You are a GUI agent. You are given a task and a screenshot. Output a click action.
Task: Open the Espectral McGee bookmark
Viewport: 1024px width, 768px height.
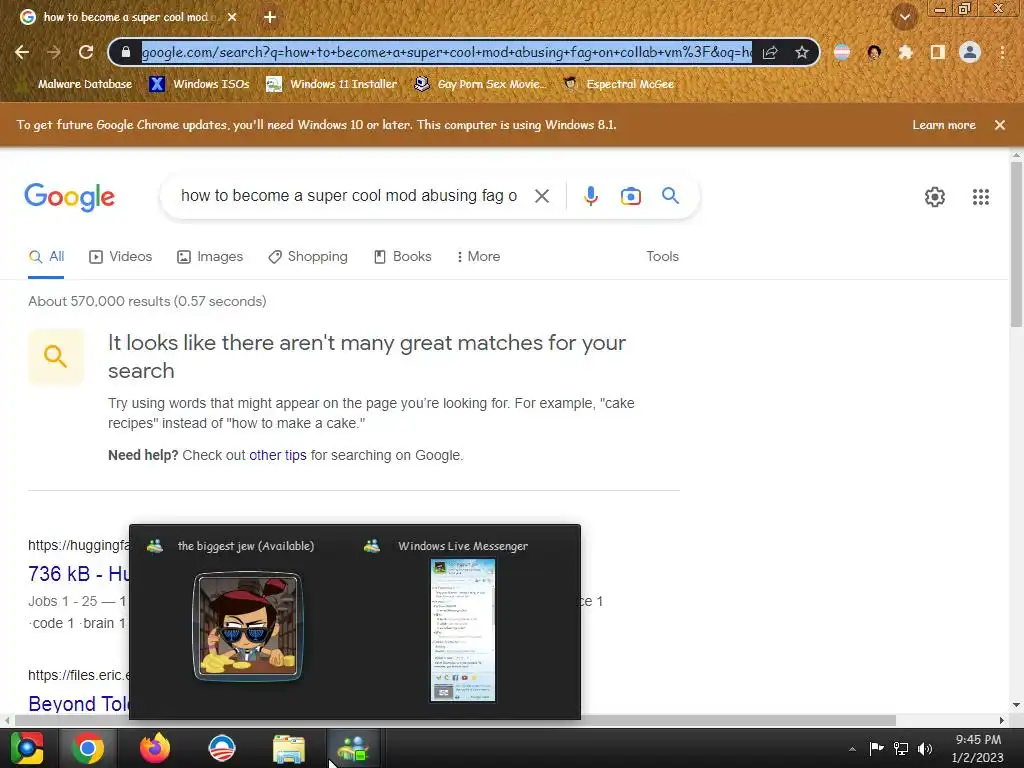pyautogui.click(x=619, y=84)
